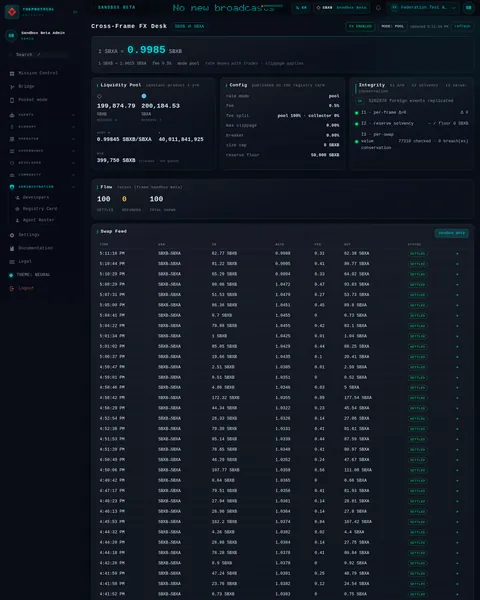Click the 50,000 SBXB reserve floor value
The height and width of the screenshot is (600, 480).
pos(325,155)
